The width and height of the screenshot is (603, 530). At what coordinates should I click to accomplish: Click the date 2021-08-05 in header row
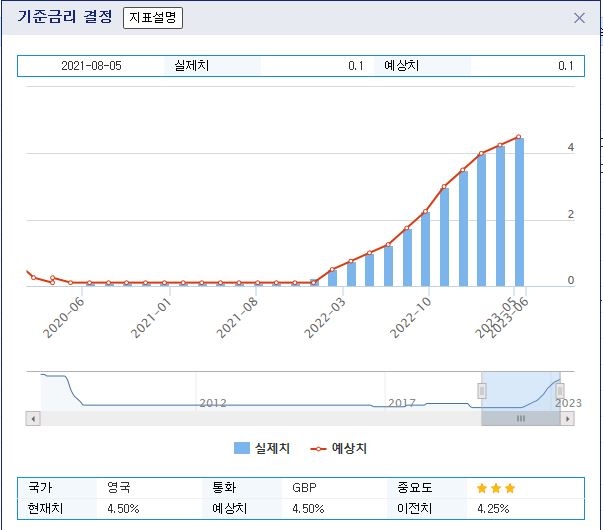point(91,66)
